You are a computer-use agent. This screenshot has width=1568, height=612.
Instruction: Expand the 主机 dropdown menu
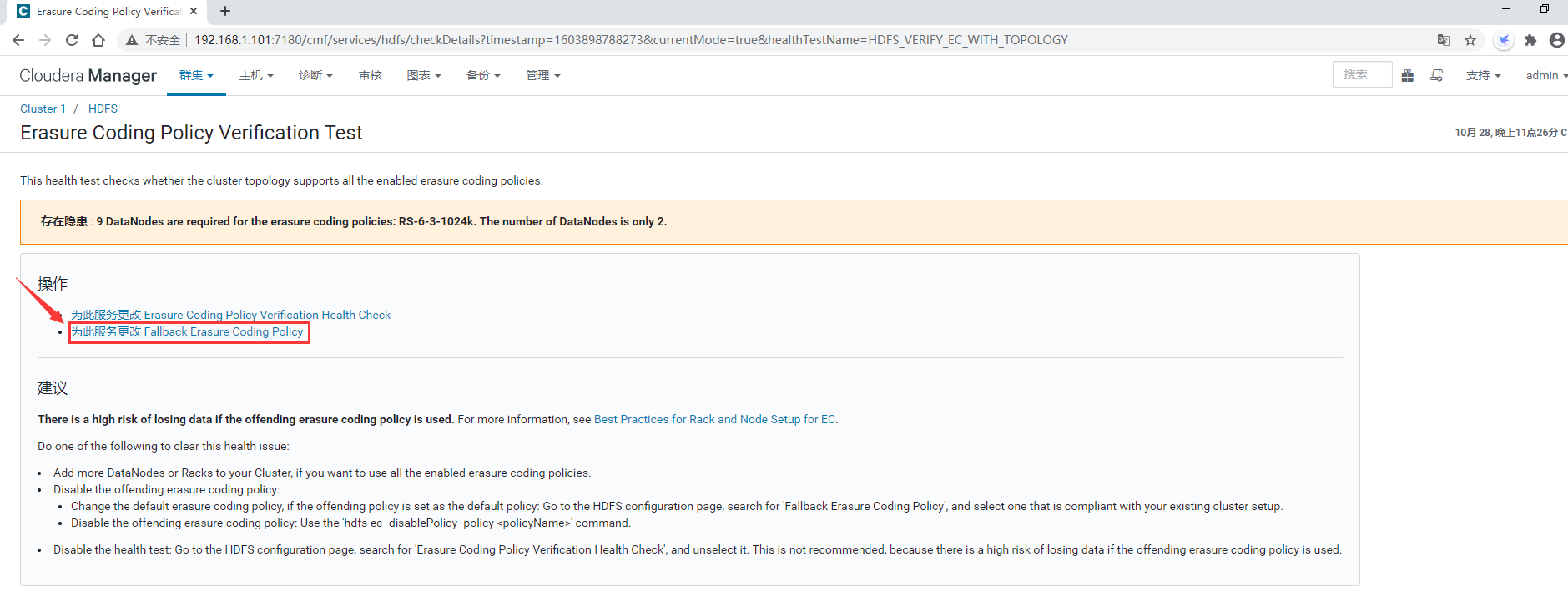(256, 75)
